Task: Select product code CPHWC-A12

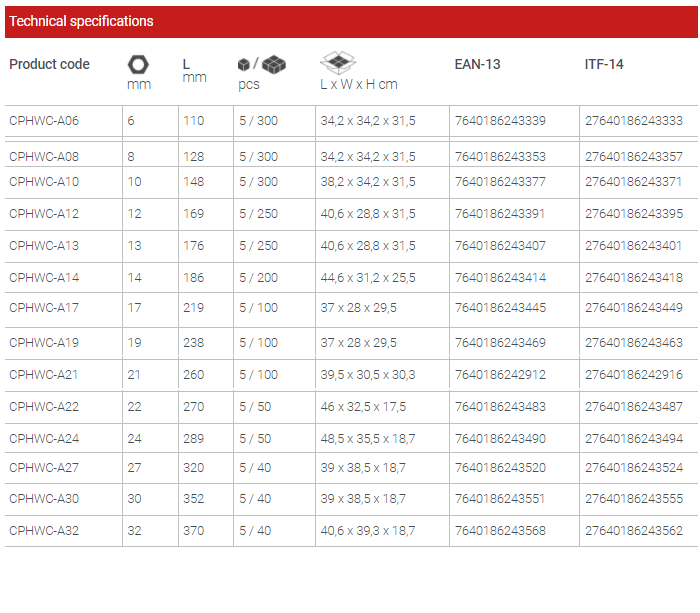Action: (44, 214)
